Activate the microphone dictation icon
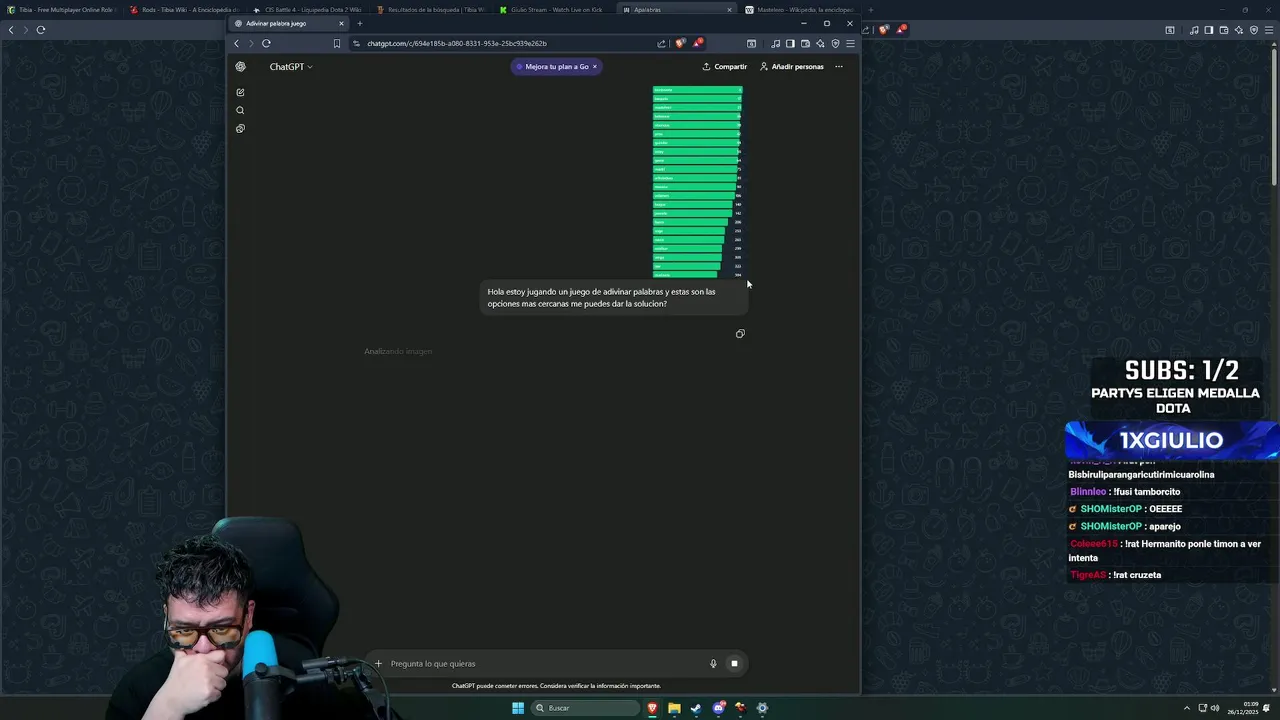Image resolution: width=1280 pixels, height=720 pixels. (713, 664)
